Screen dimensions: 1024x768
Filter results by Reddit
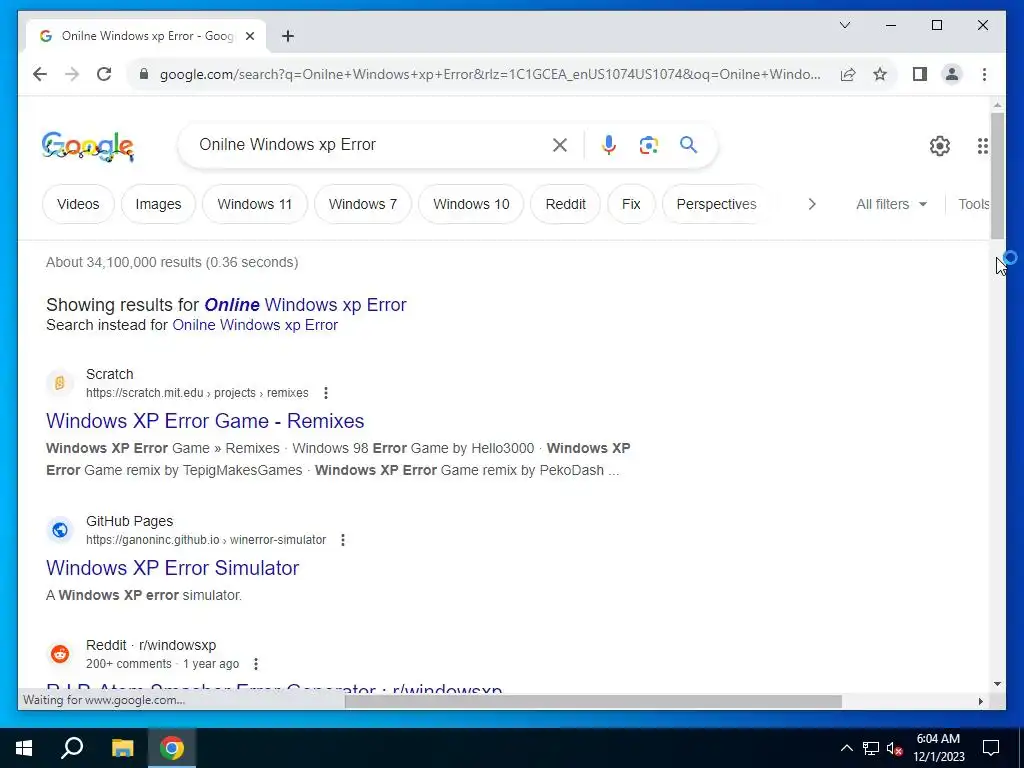(x=566, y=204)
